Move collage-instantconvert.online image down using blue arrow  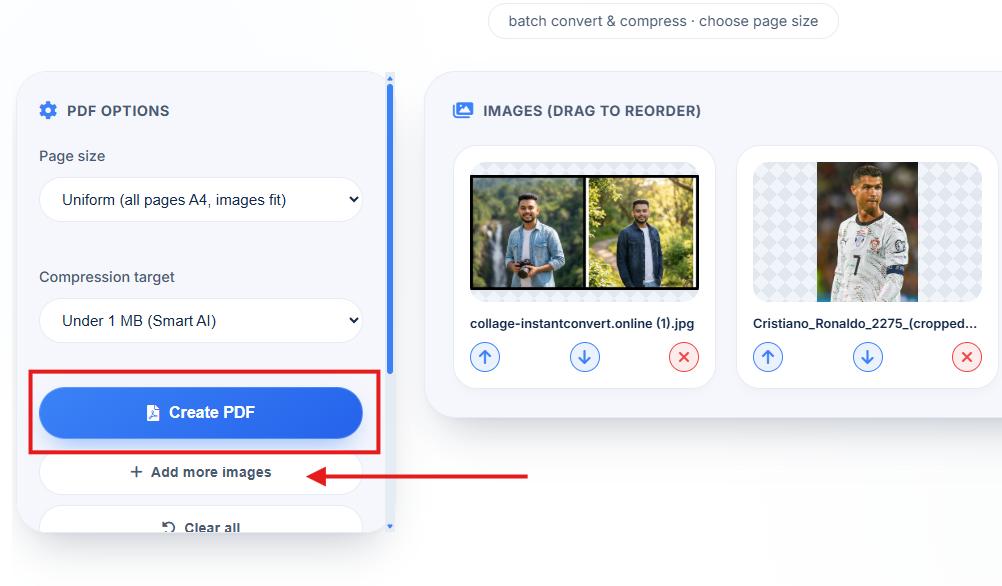584,357
